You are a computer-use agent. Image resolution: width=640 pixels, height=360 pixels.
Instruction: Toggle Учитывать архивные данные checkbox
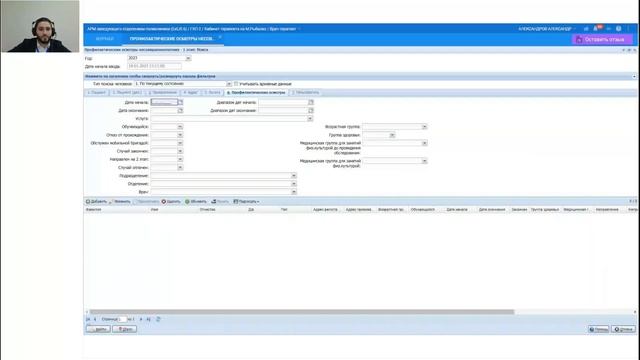[236, 84]
